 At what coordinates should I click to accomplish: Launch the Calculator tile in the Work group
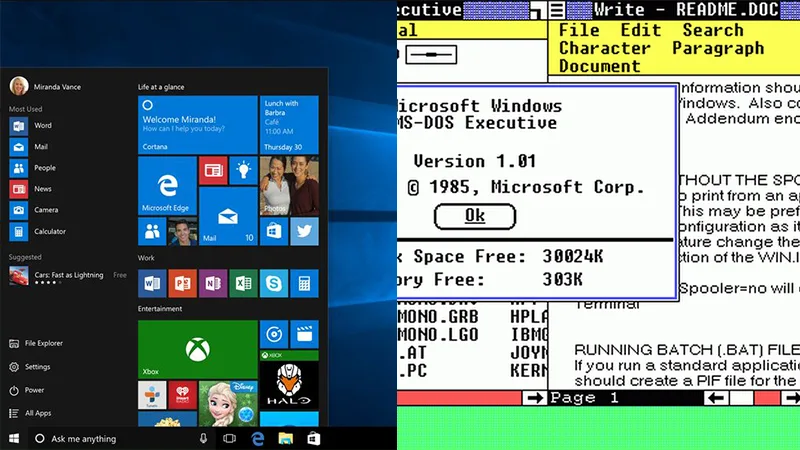click(305, 283)
